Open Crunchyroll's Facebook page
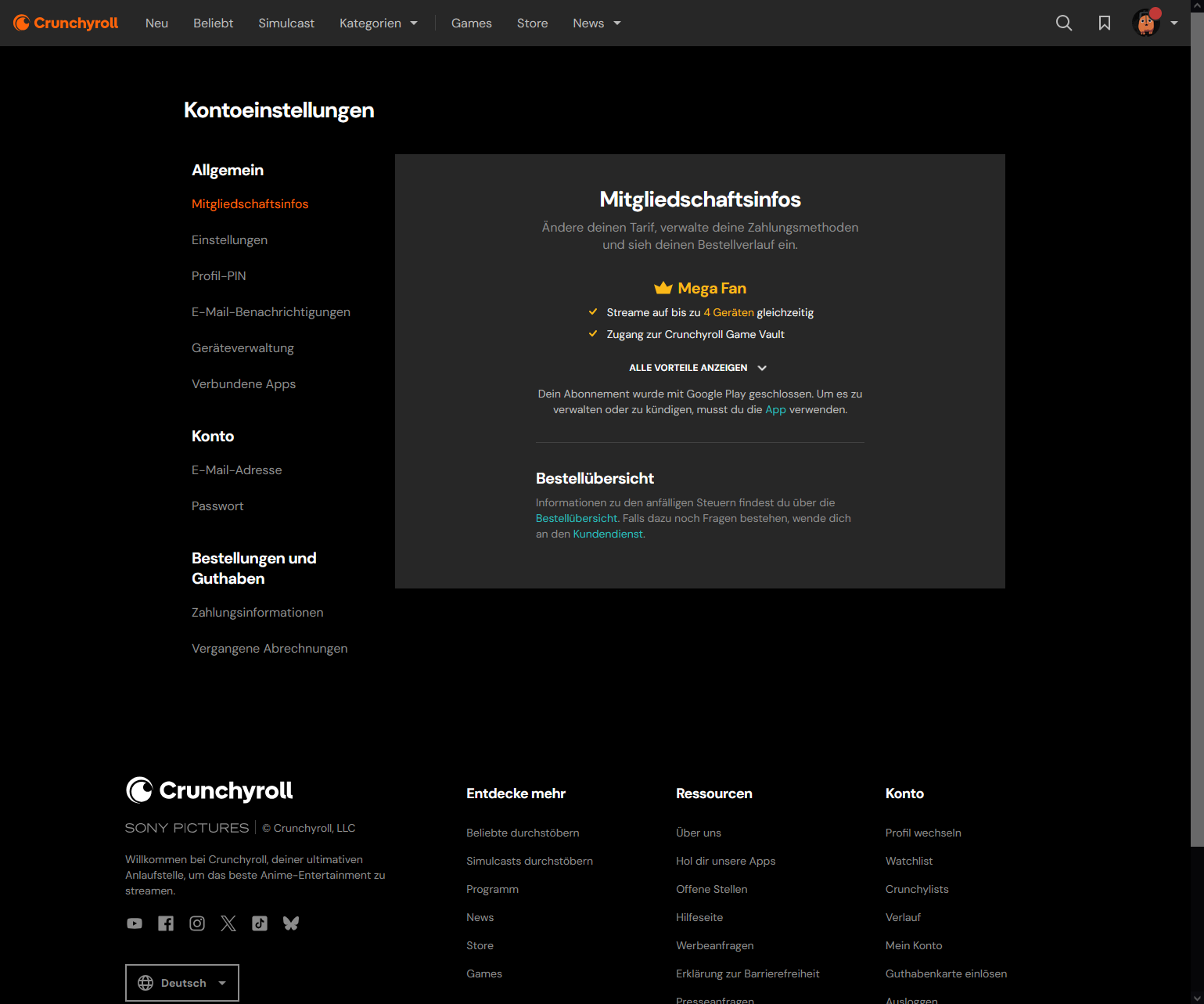 pyautogui.click(x=165, y=923)
